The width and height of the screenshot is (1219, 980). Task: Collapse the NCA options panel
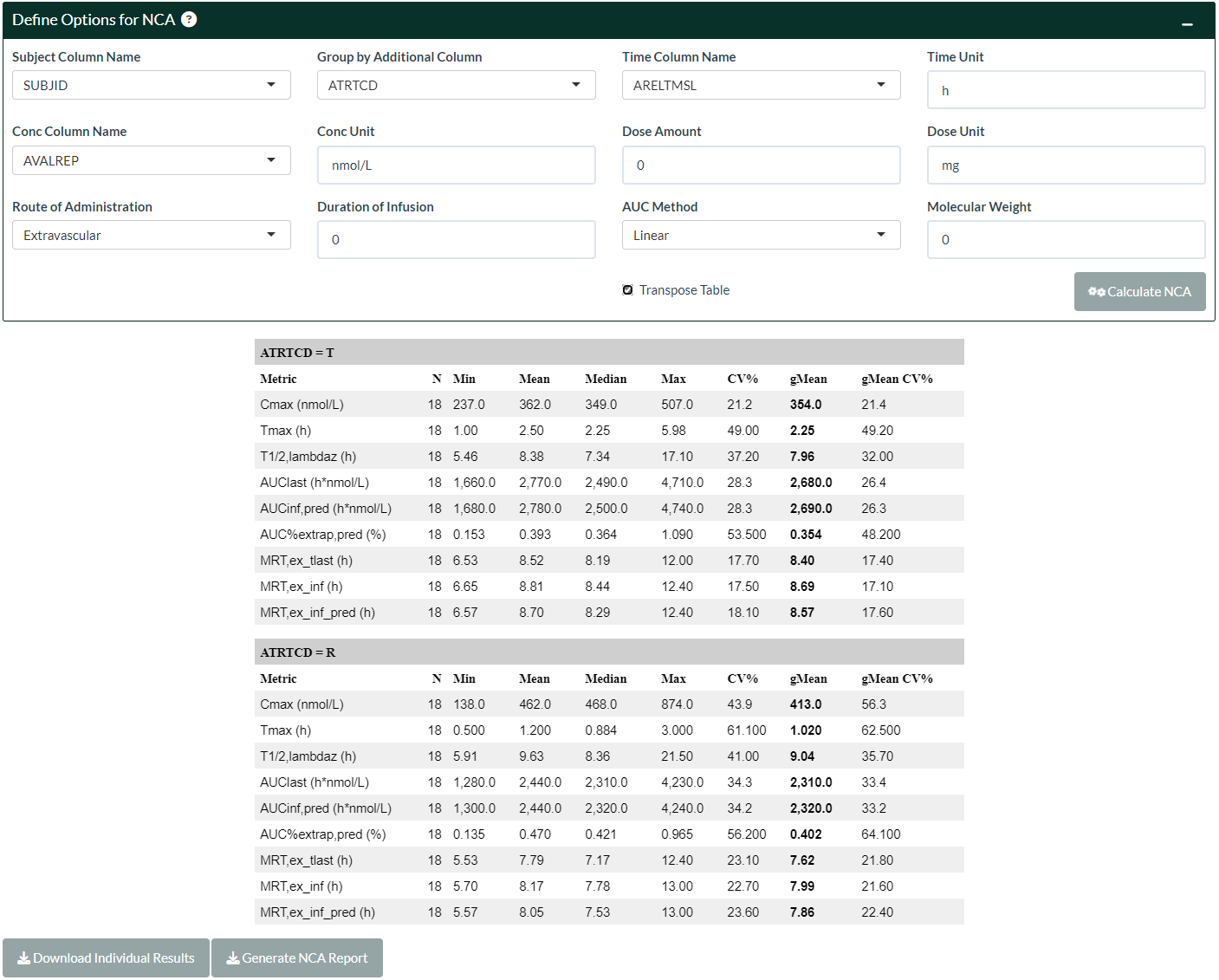[x=1187, y=23]
